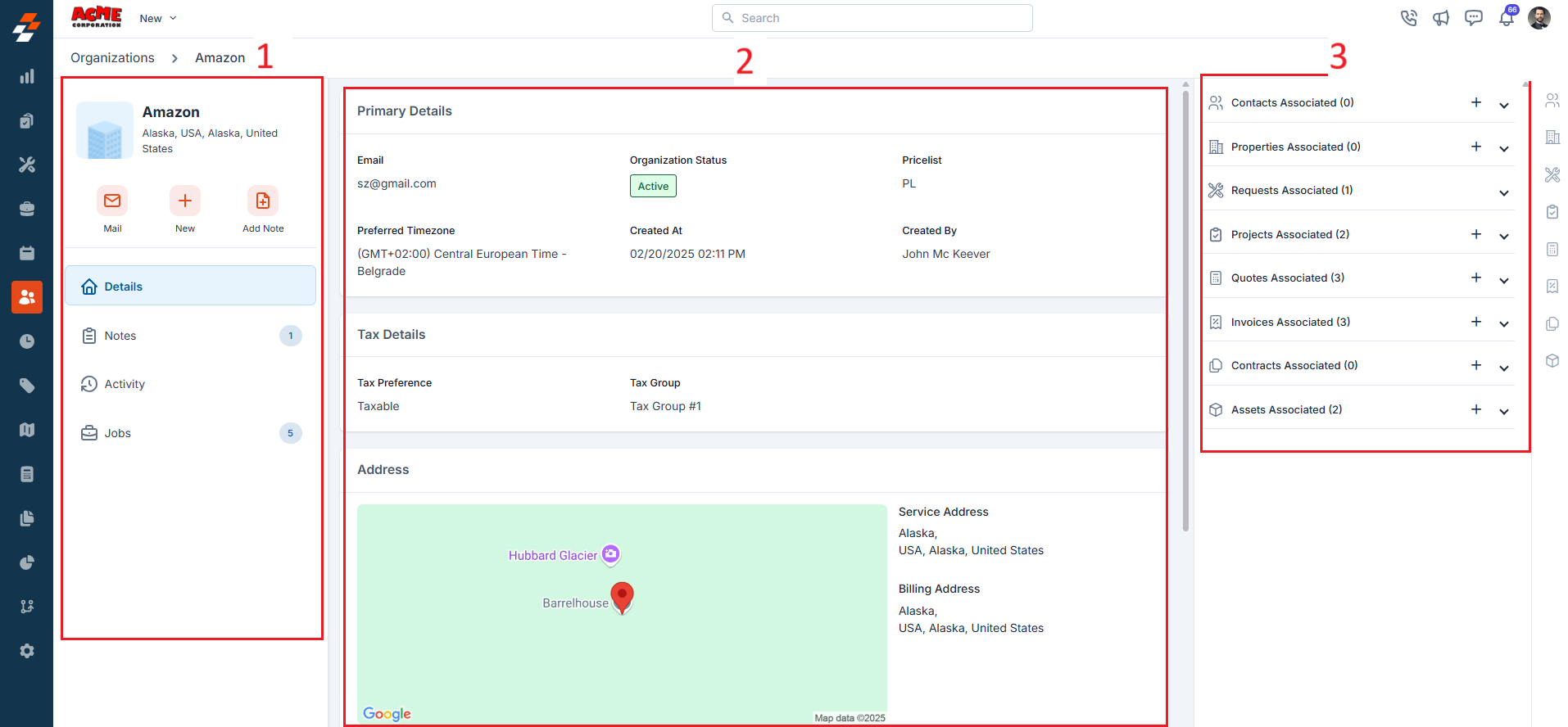Open the quotes icon in right rail

(1552, 249)
